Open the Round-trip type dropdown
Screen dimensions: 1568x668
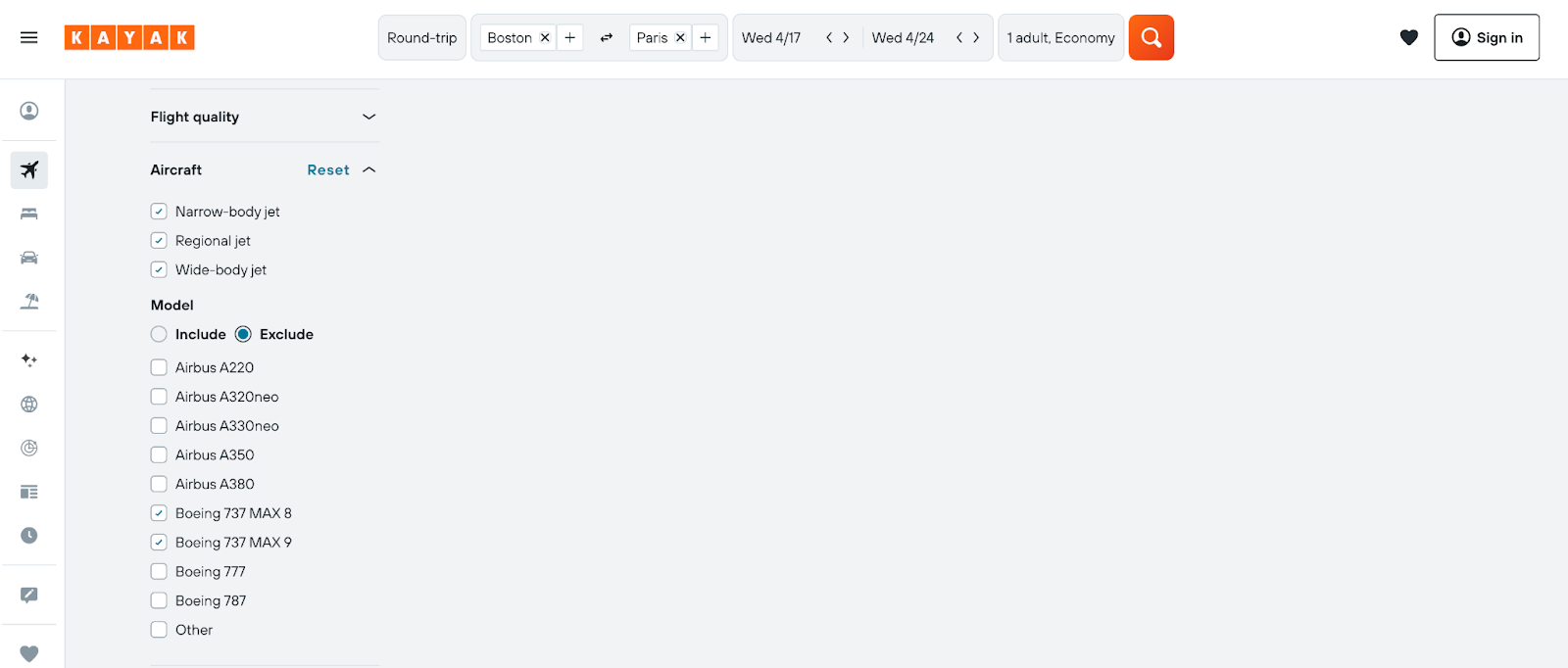tap(422, 37)
